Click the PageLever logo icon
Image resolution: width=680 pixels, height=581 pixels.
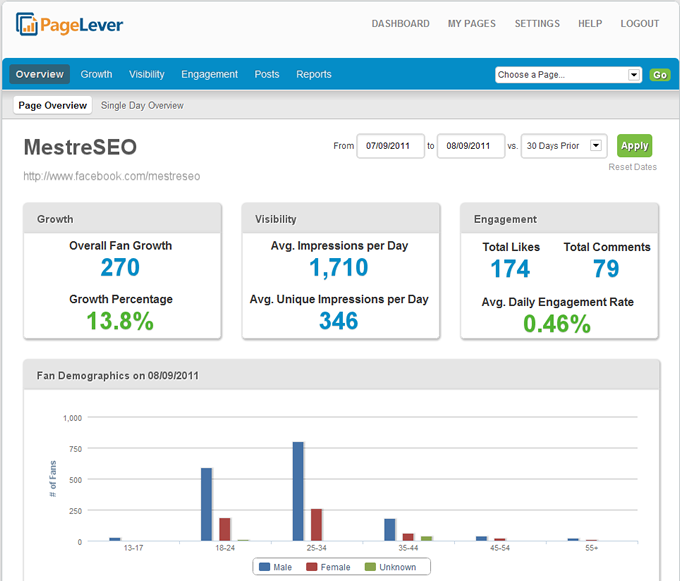[27, 25]
